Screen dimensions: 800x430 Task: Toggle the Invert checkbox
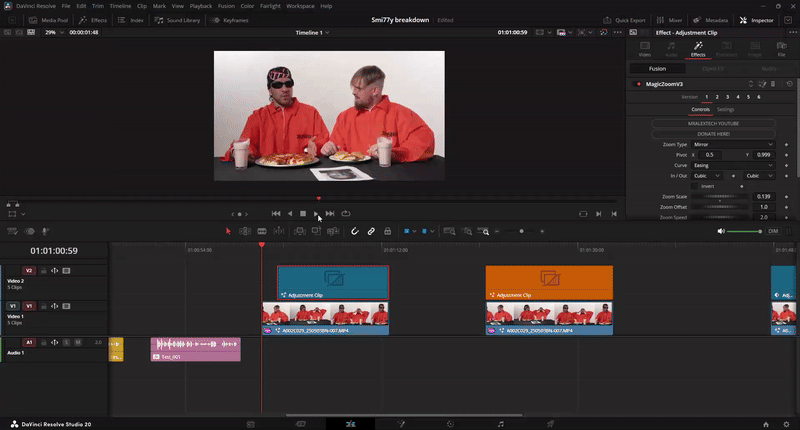click(695, 185)
